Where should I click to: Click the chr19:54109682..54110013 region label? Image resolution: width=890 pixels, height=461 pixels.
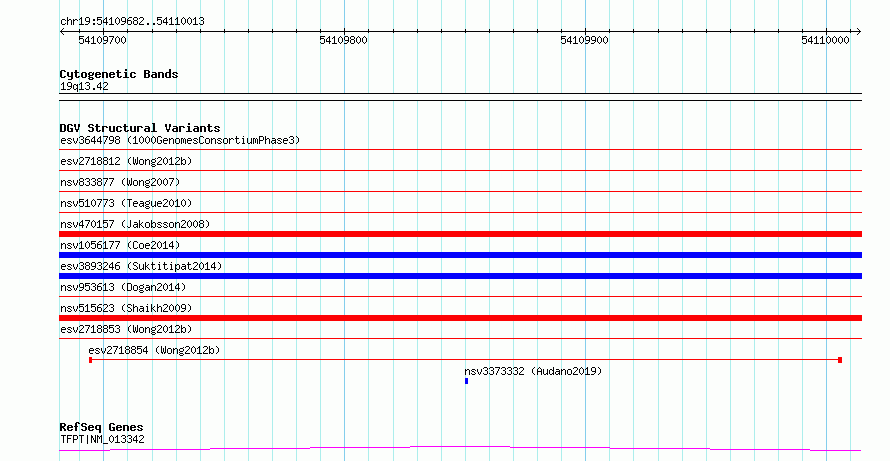pos(132,21)
